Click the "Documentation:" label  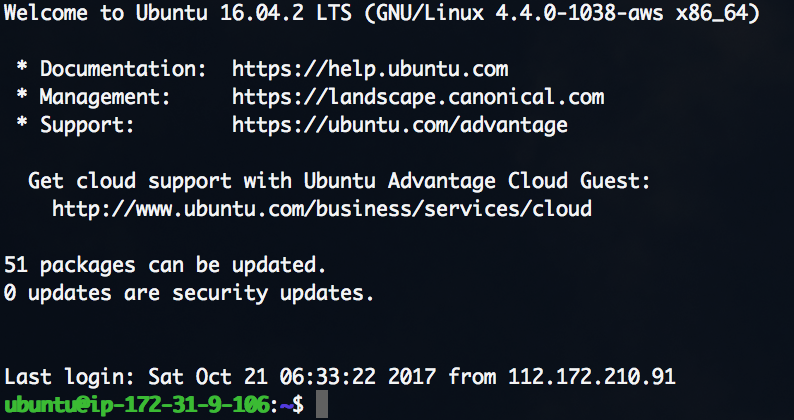tap(113, 70)
